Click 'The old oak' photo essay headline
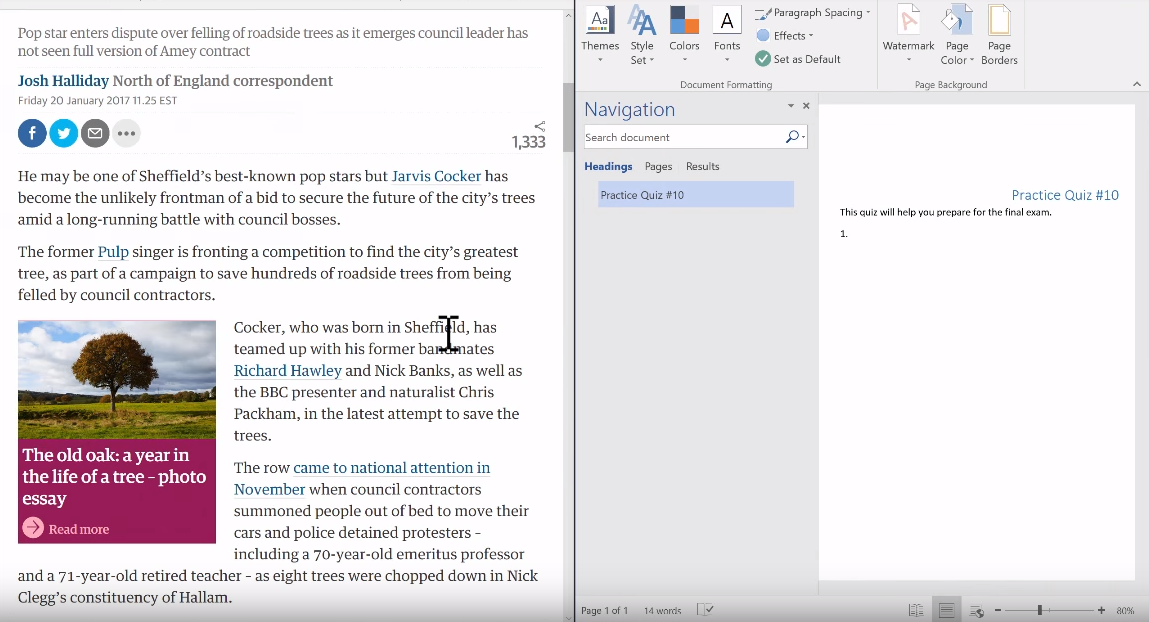 pyautogui.click(x=114, y=477)
